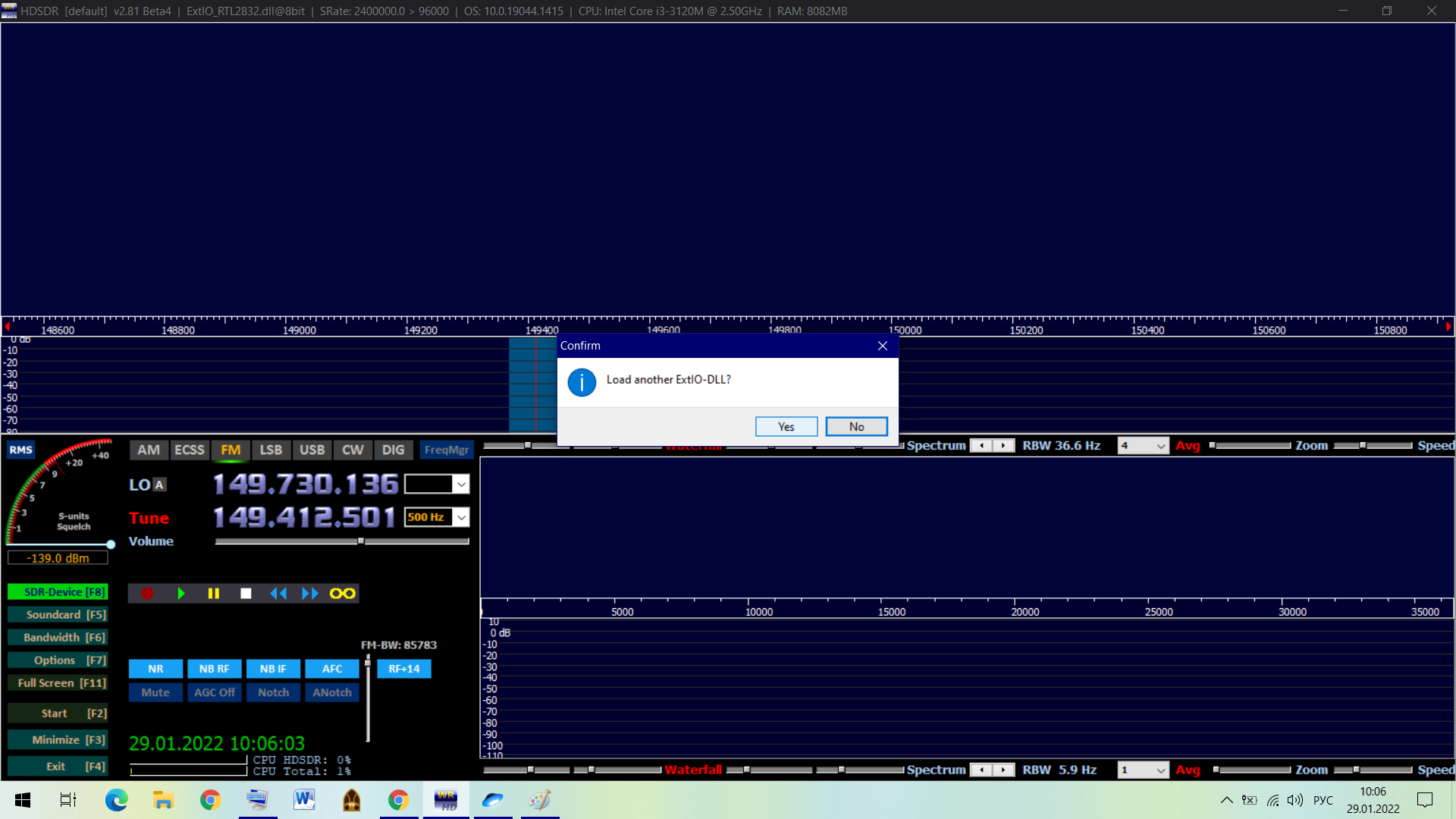Click the red record button
This screenshot has width=1456, height=819.
pos(147,594)
